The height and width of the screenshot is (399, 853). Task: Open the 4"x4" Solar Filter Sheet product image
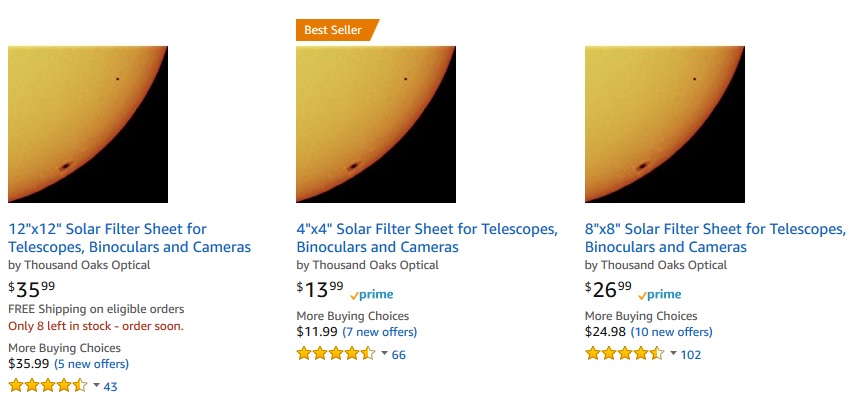tap(376, 124)
